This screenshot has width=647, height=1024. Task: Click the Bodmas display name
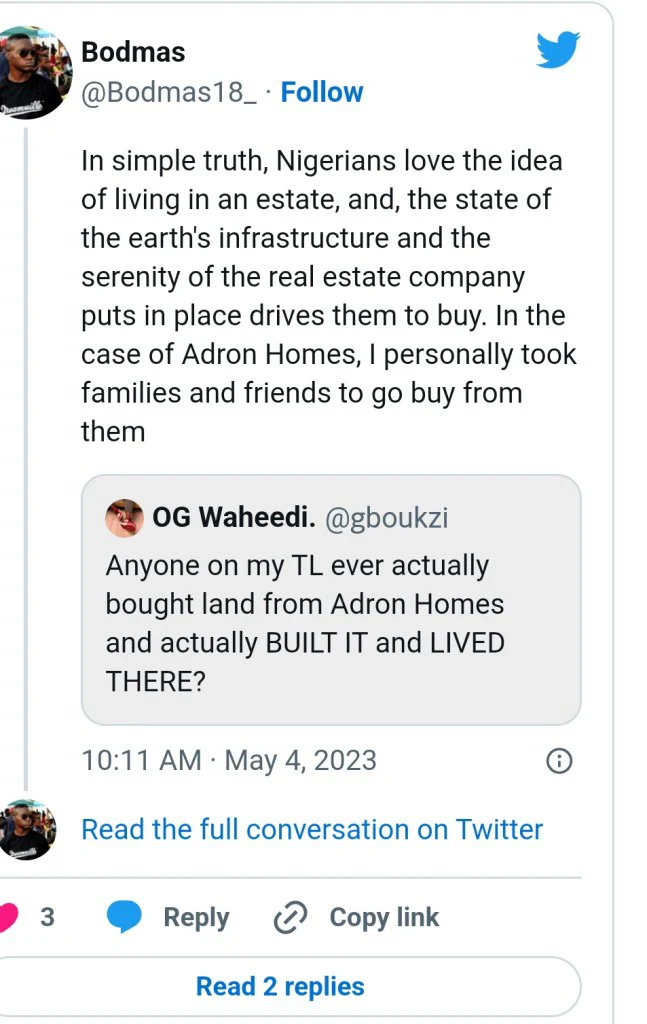point(133,51)
